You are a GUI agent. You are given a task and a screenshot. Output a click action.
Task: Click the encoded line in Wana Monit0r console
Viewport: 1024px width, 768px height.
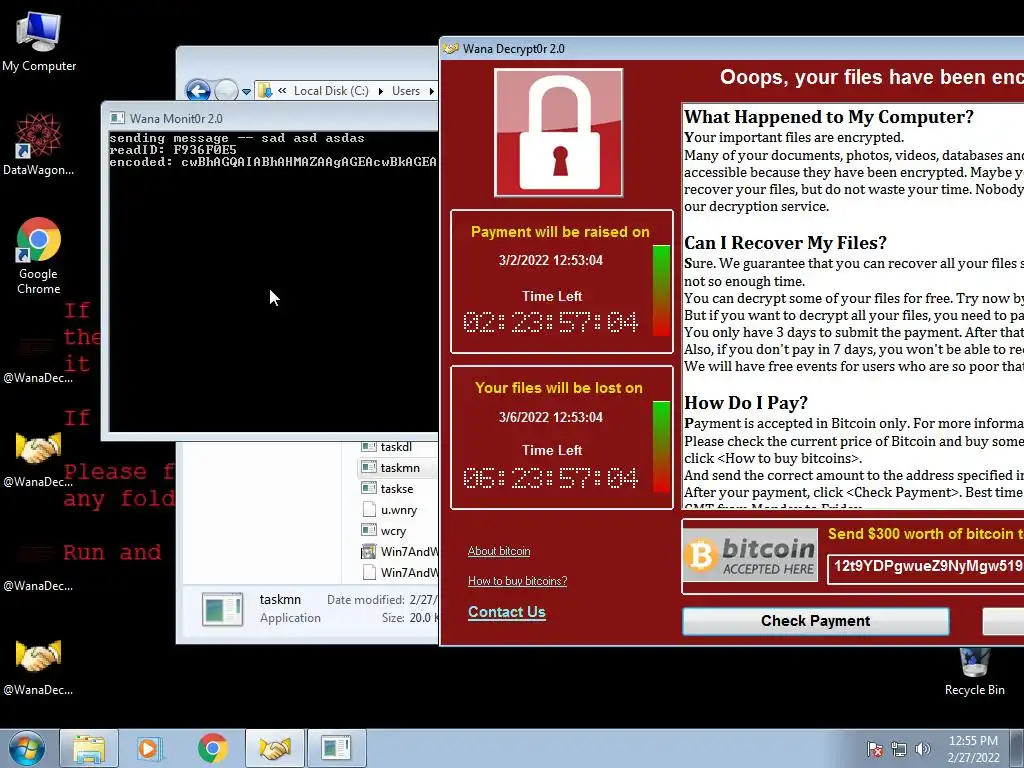(x=273, y=161)
